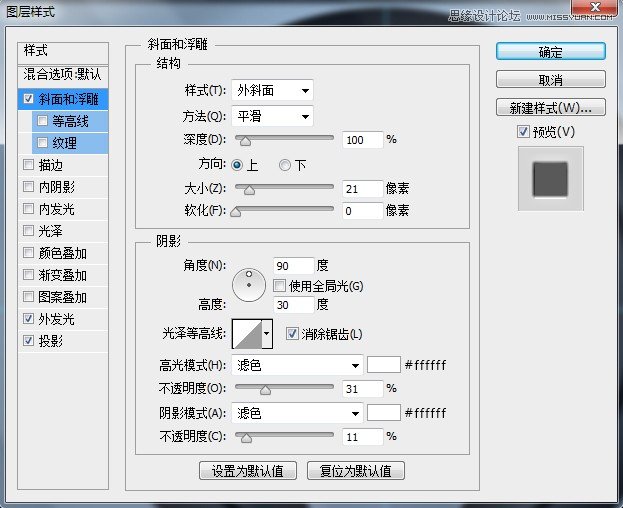623x508 pixels.
Task: Enable the 描边 checkbox
Action: pyautogui.click(x=28, y=164)
